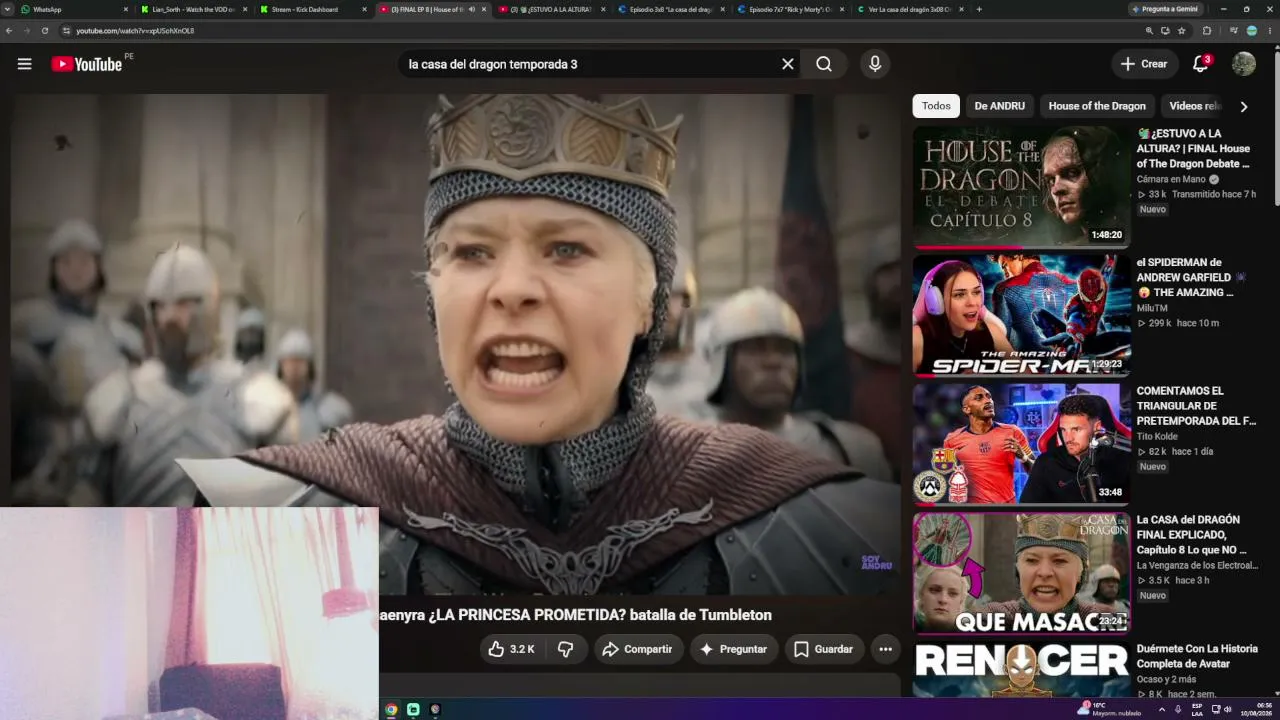Screen dimensions: 1280x720
Task: Open the Avatar RENACER video thumbnail
Action: pyautogui.click(x=1021, y=669)
